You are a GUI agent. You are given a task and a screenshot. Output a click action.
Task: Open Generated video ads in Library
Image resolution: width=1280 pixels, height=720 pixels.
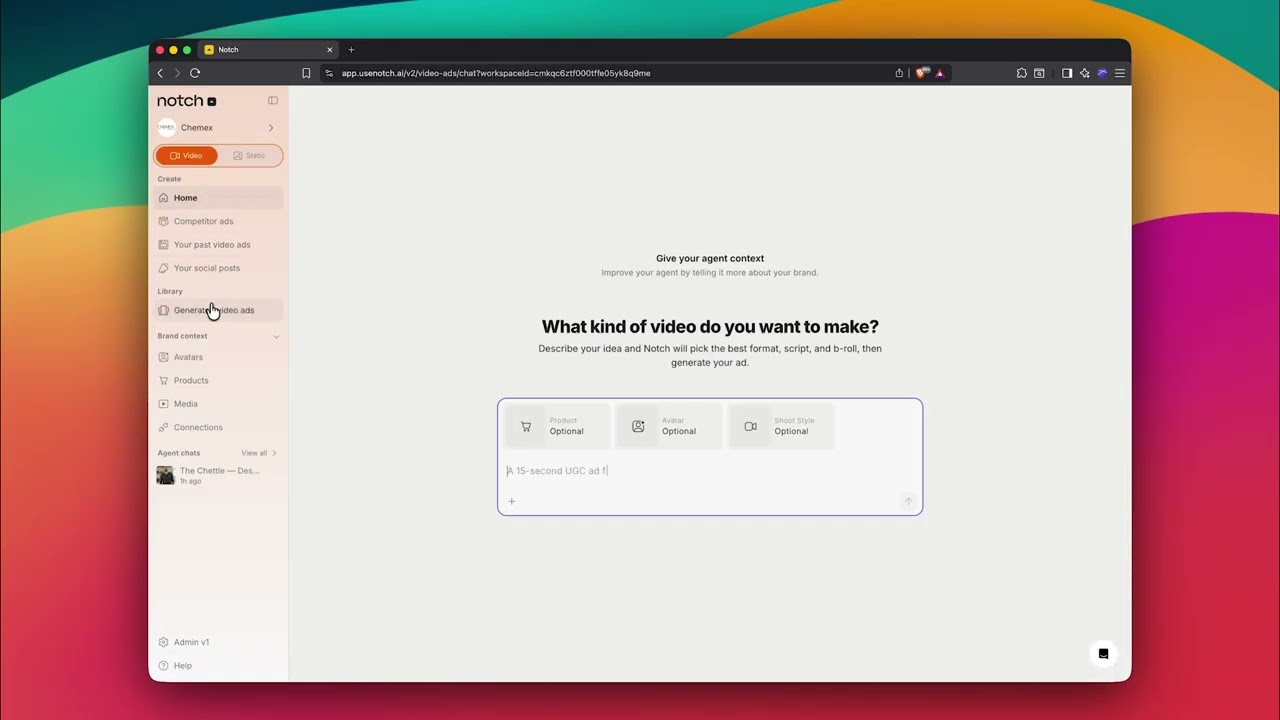point(219,310)
